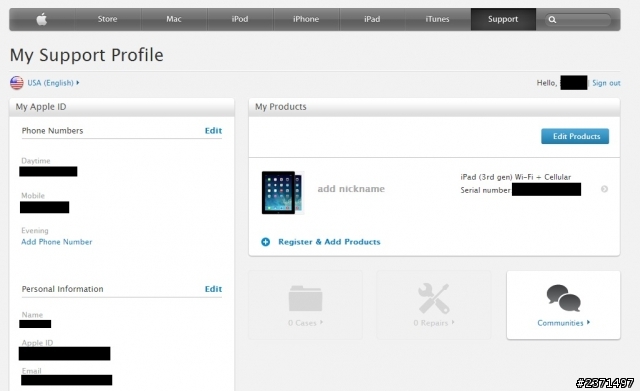Image resolution: width=640 pixels, height=391 pixels.
Task: Click Register & Add Products link
Action: pos(329,242)
